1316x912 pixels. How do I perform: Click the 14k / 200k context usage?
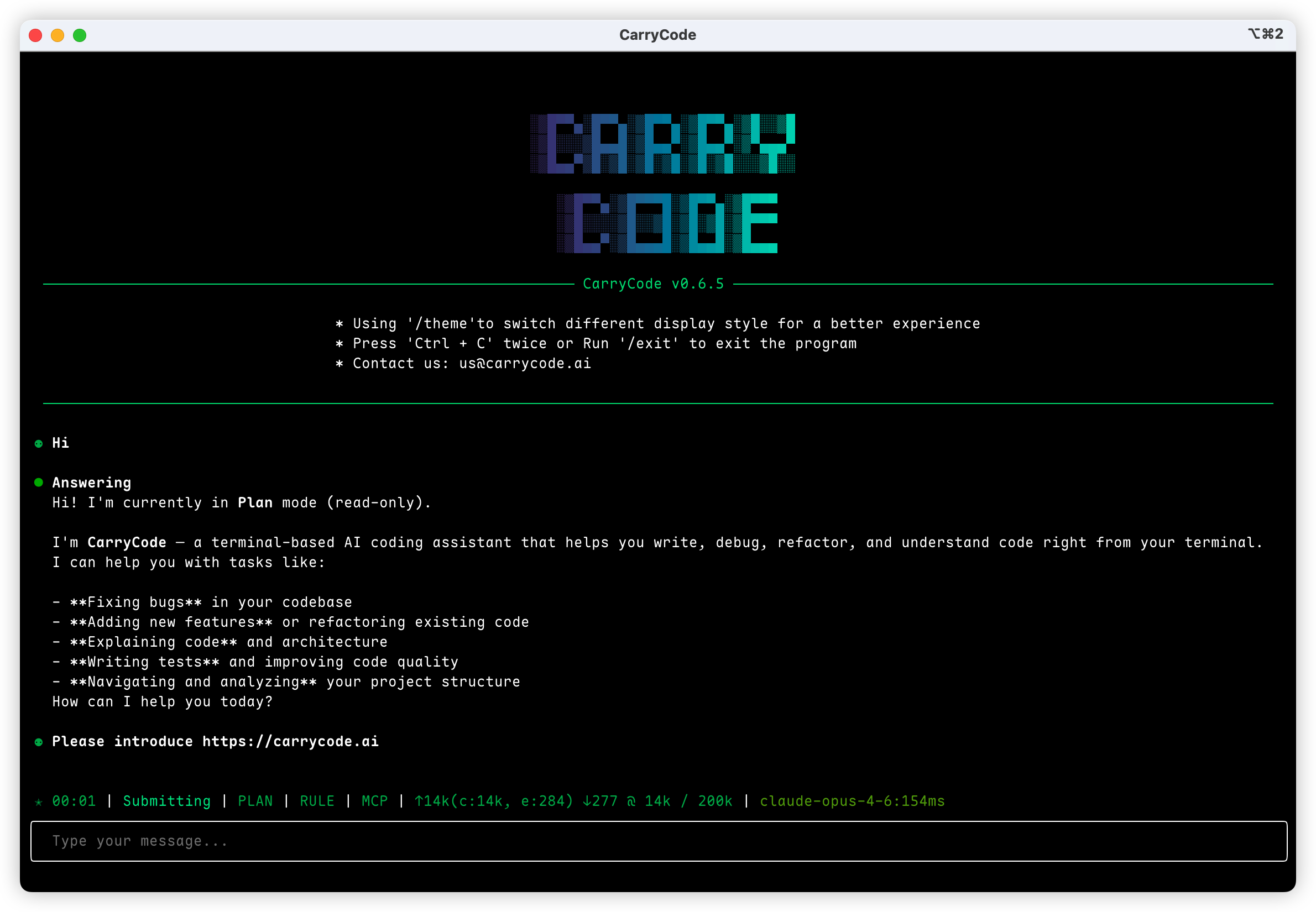(x=688, y=801)
